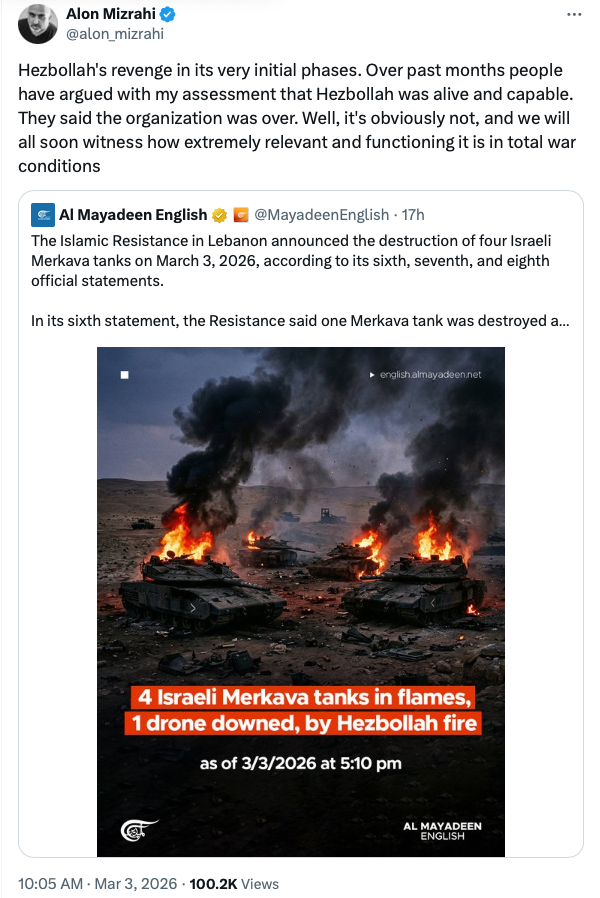
Task: Click Alon Mizrahi's profile avatar
Action: [x=36, y=22]
